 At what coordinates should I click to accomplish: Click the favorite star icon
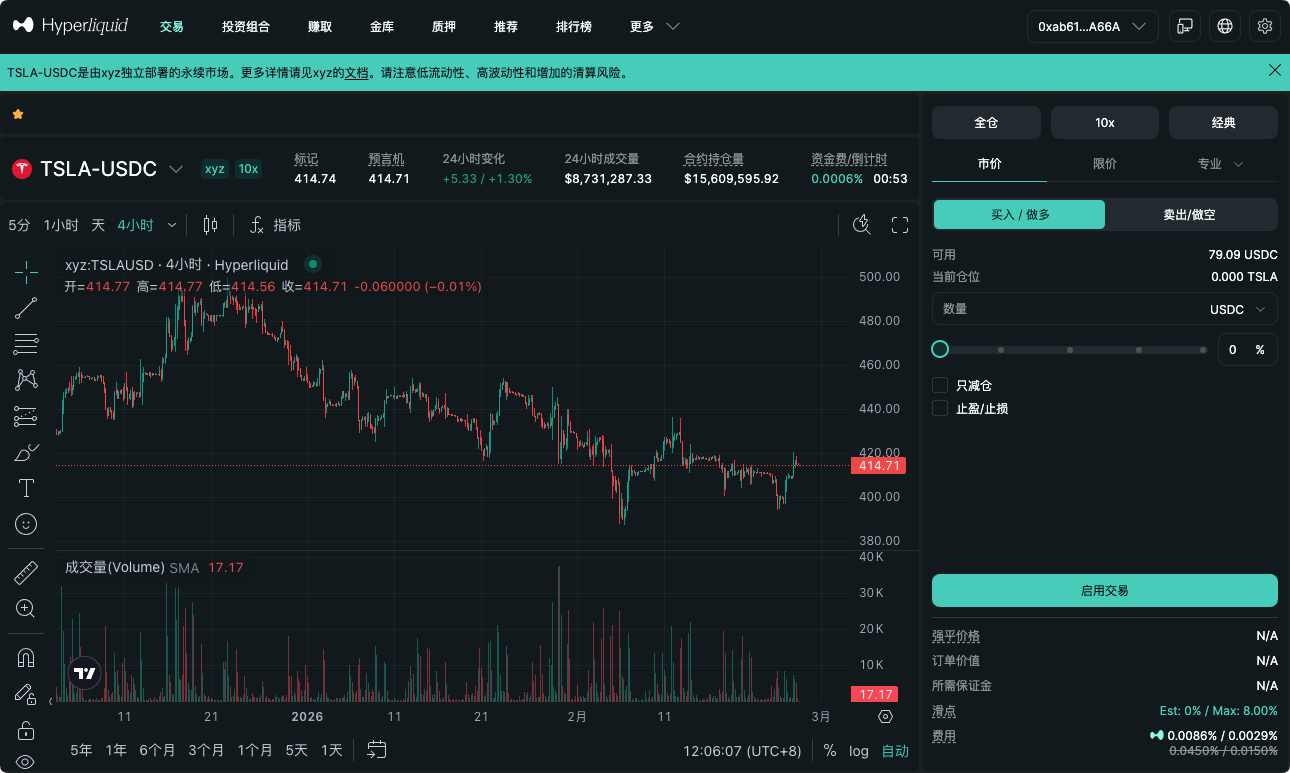point(18,114)
